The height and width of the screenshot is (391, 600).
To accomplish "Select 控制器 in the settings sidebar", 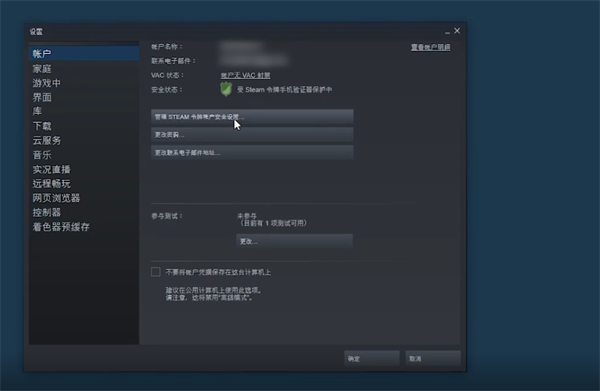I will click(x=47, y=212).
